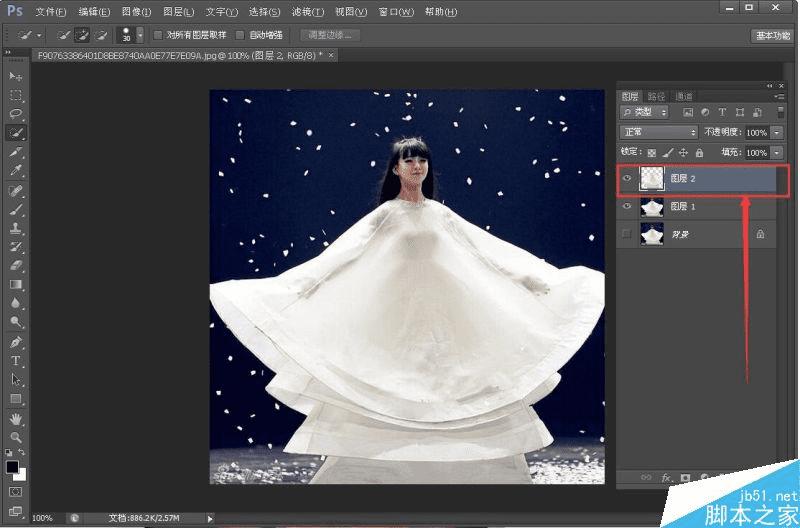Select the Pen tool
The width and height of the screenshot is (800, 528).
pos(16,342)
